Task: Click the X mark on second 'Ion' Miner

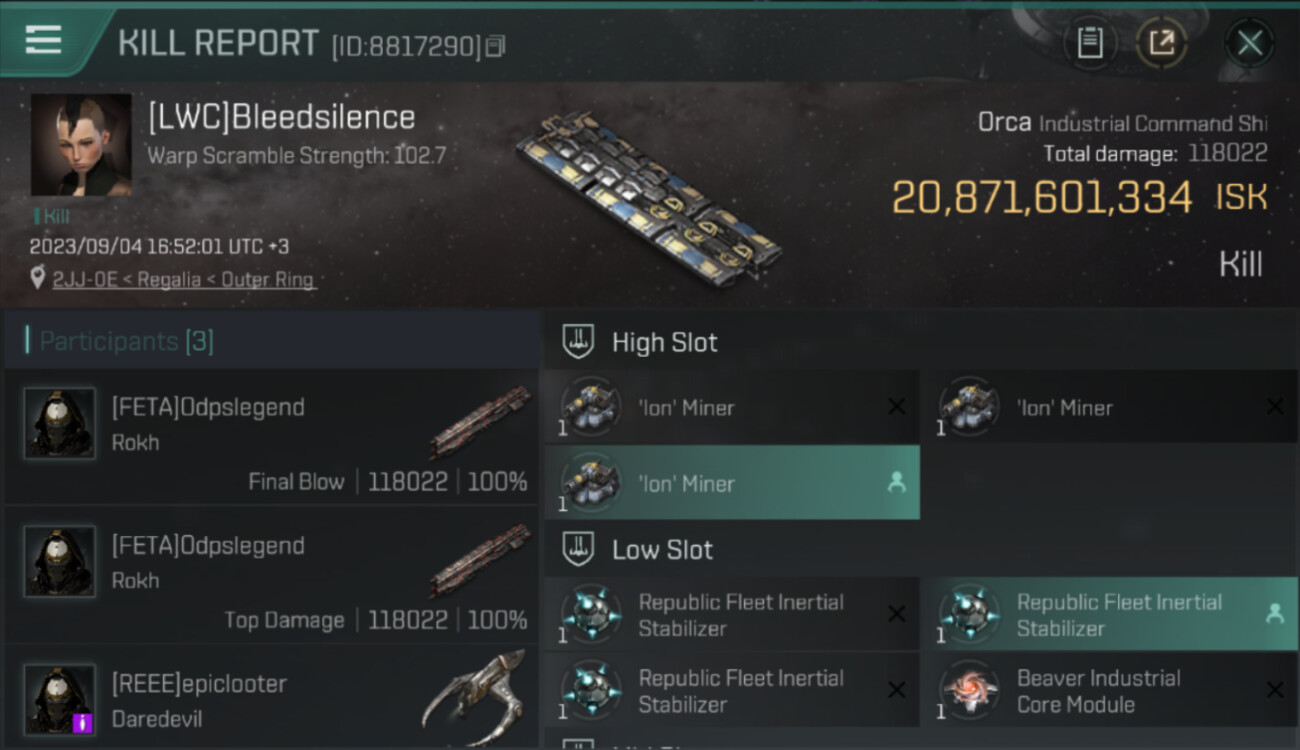Action: (x=1275, y=407)
